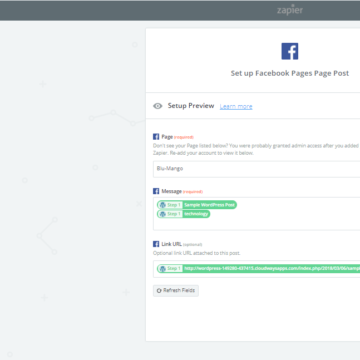Select the Link URL Step 1 token
This screenshot has width=360, height=360.
[x=259, y=268]
